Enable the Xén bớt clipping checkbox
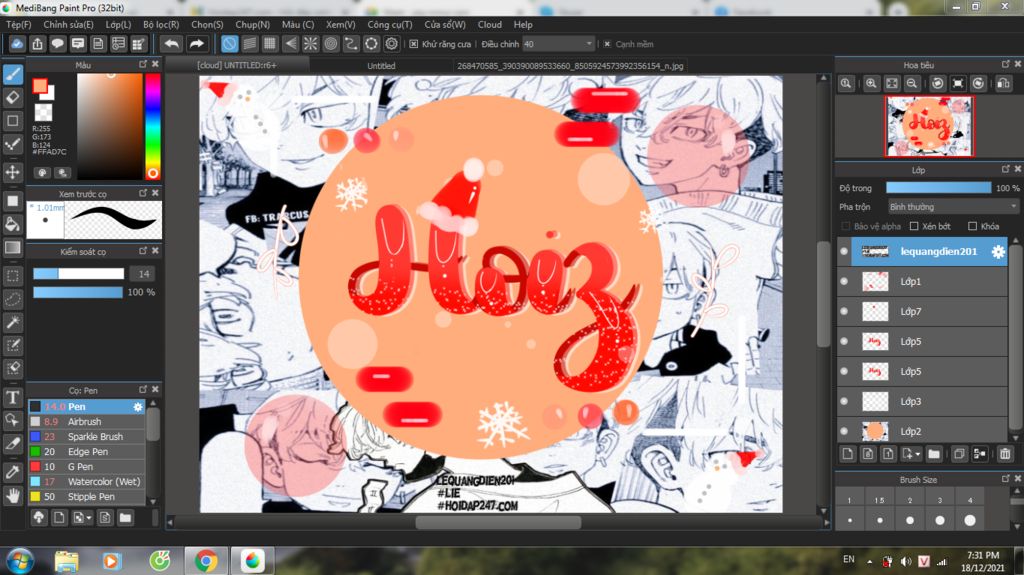 coord(914,226)
